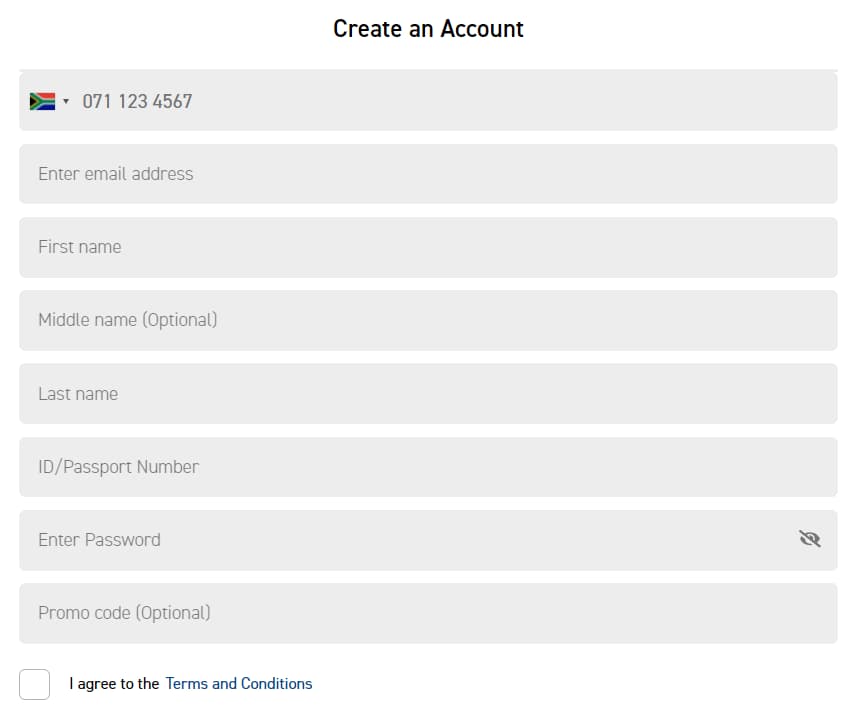Select the Promo code (Optional) field

point(428,613)
